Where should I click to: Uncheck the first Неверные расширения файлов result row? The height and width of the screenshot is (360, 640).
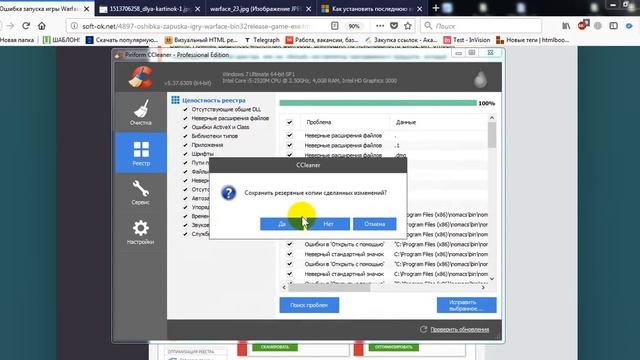tap(289, 135)
